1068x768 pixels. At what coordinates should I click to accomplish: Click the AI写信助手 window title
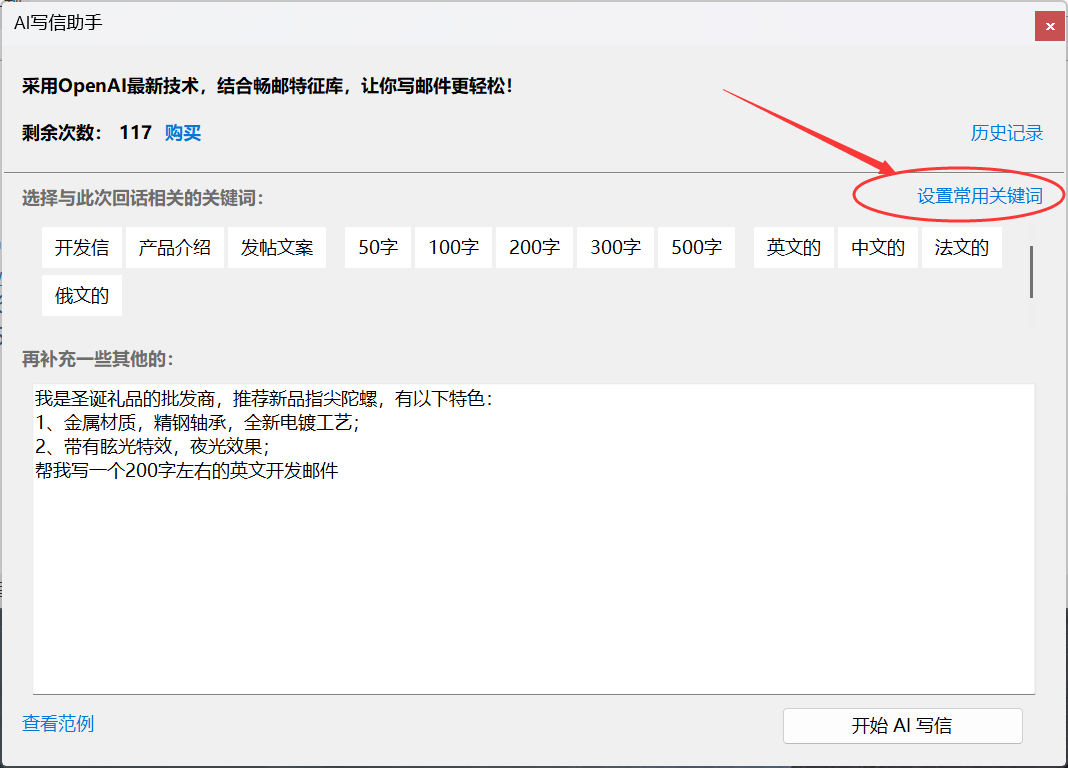[59, 22]
